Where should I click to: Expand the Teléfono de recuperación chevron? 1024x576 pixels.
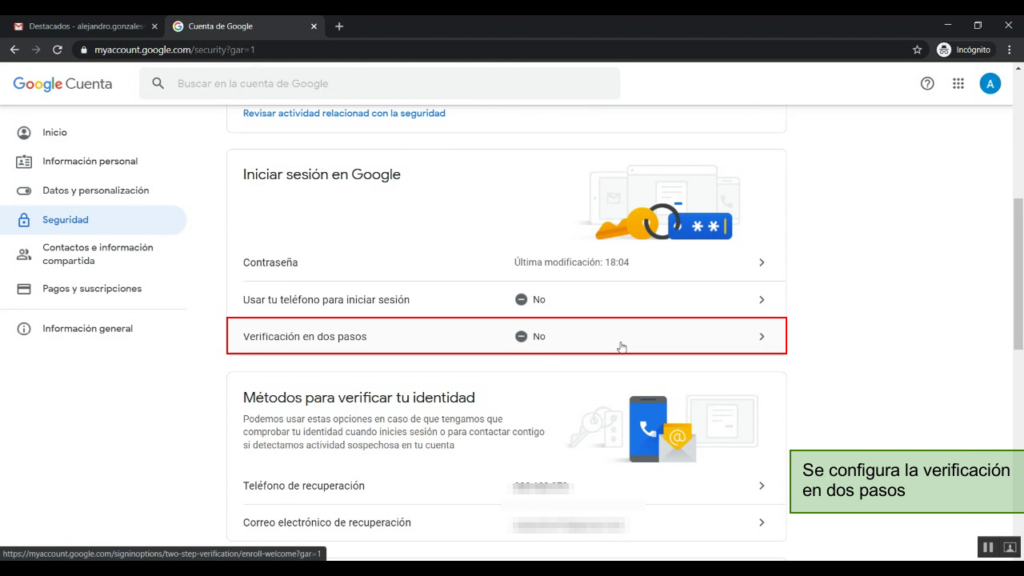(761, 486)
